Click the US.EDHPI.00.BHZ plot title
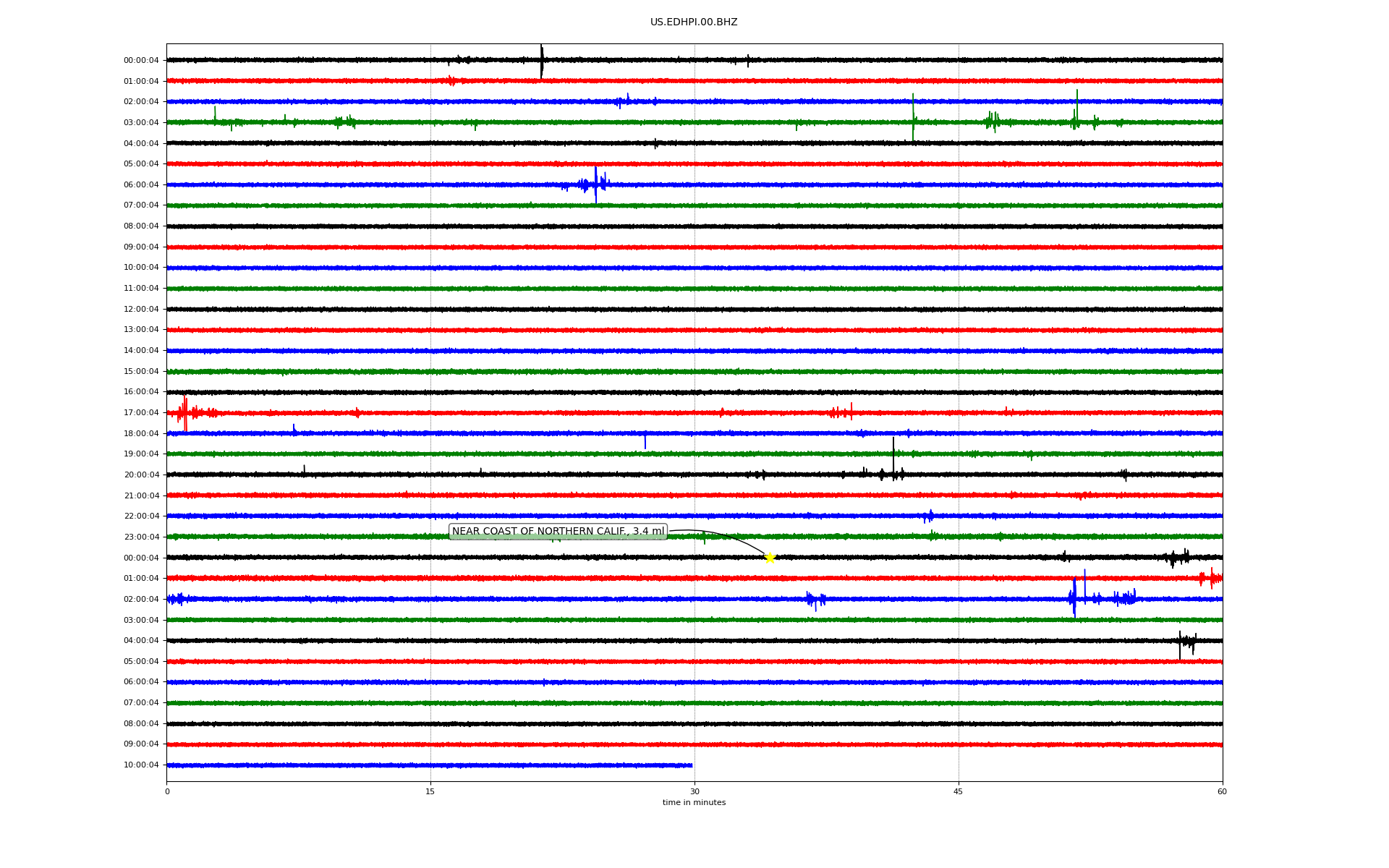 coord(693,22)
